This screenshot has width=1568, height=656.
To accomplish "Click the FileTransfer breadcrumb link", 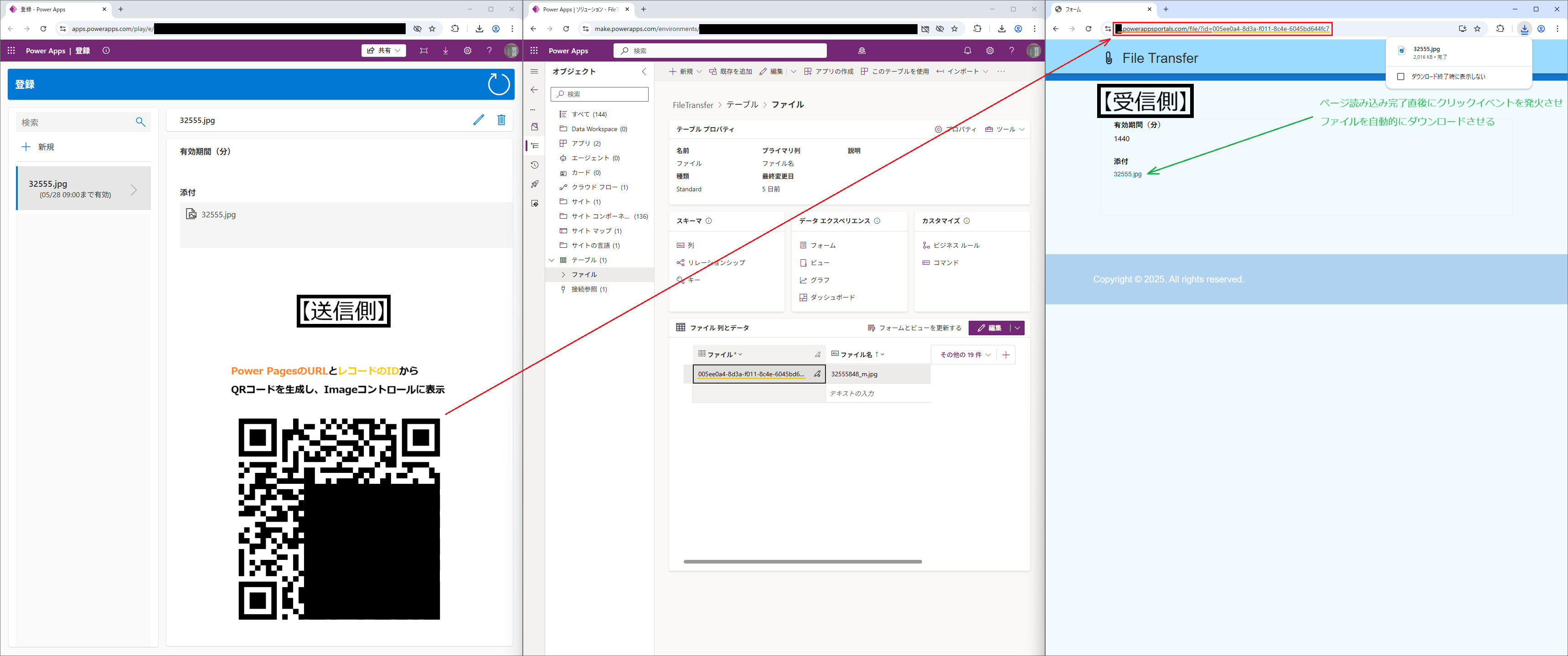I will tap(693, 105).
